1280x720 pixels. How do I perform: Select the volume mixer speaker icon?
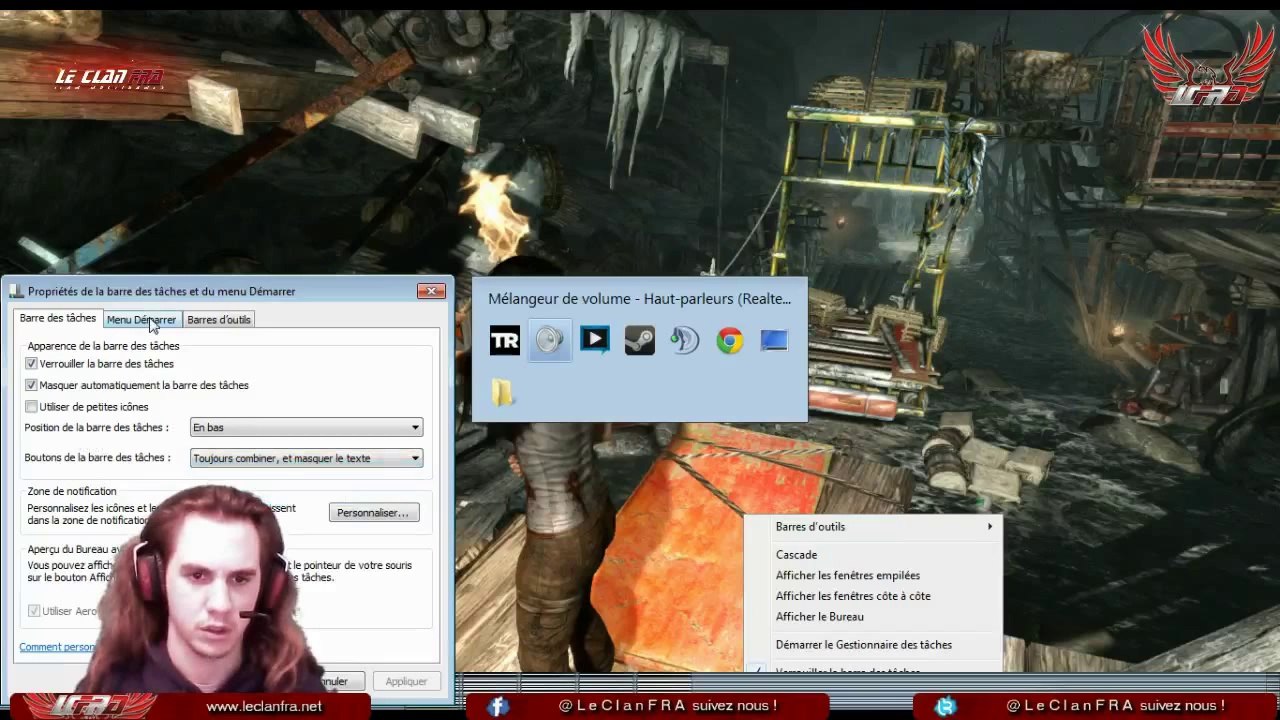coord(549,341)
